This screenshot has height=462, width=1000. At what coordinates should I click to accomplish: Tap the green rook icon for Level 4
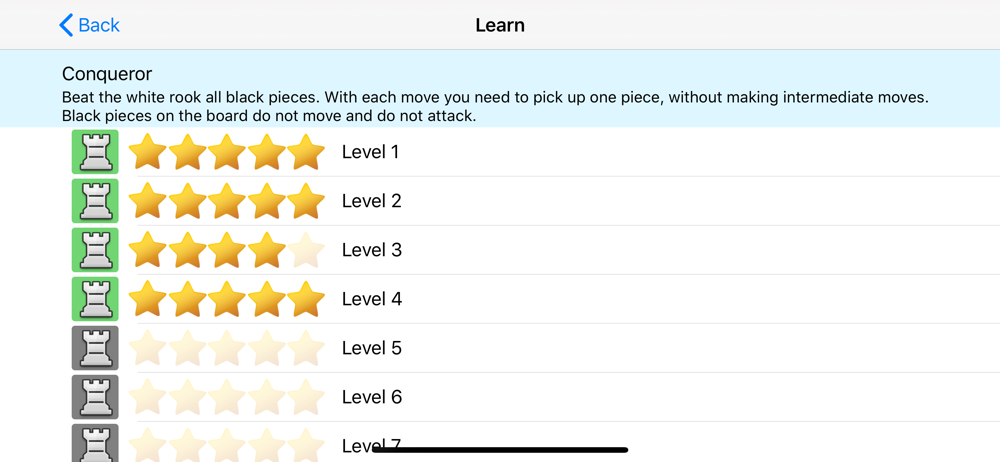(x=95, y=299)
